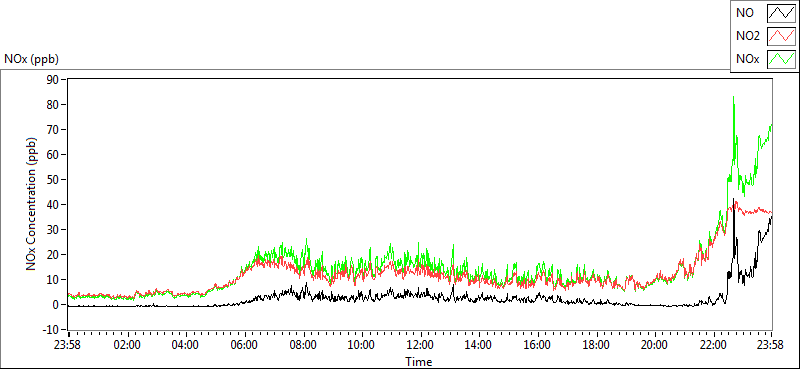Click the 16:00 time tick label
The height and width of the screenshot is (369, 800).
click(538, 344)
